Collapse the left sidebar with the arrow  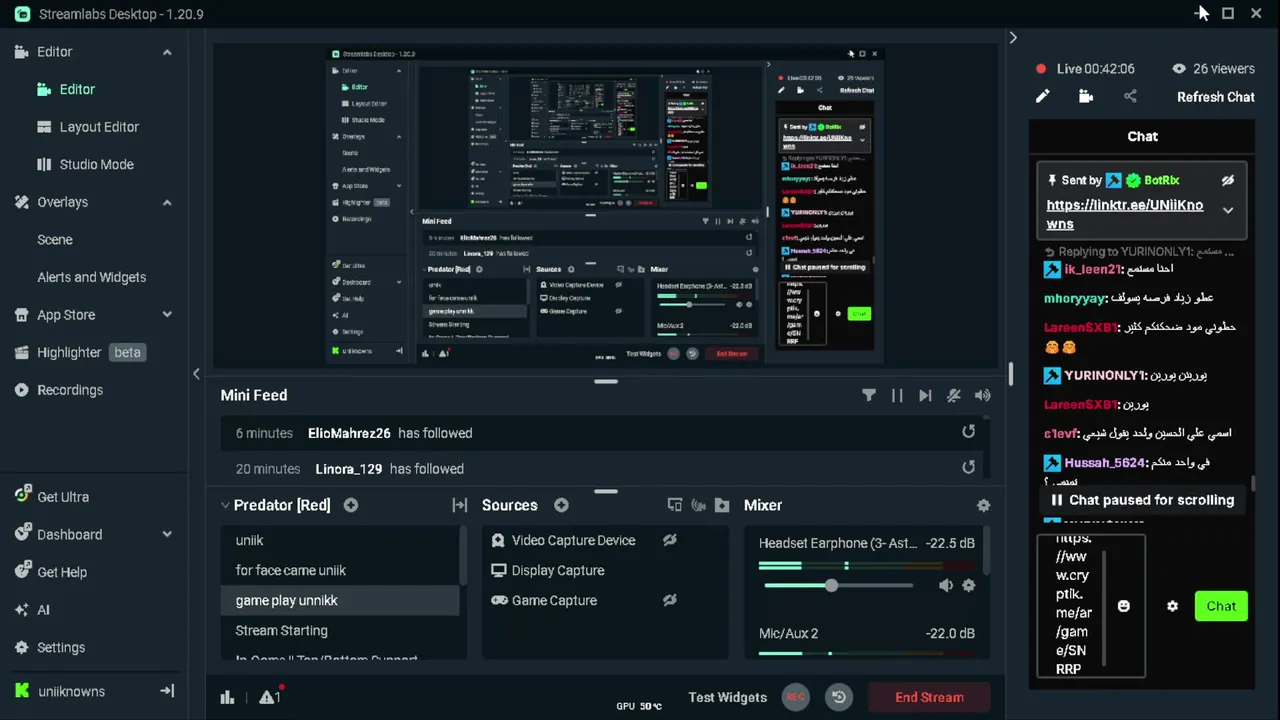[x=196, y=373]
